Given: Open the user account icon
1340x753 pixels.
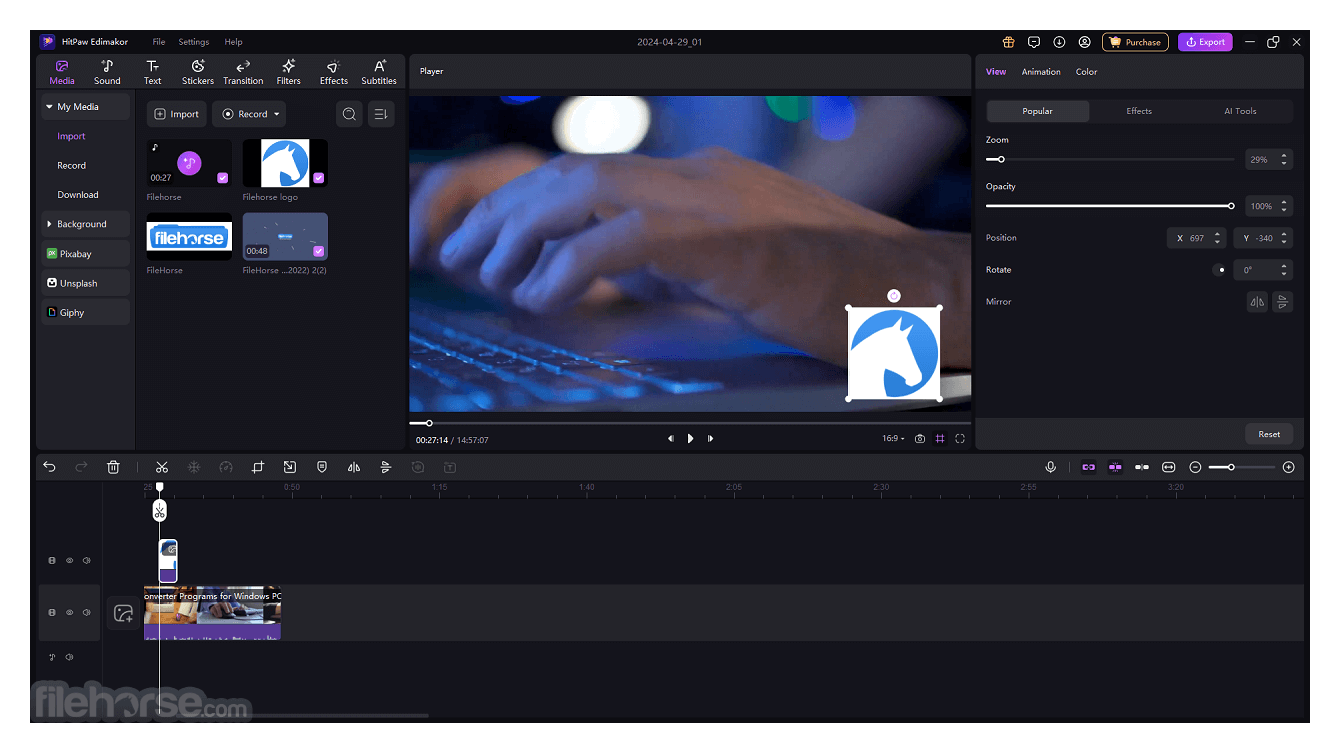Looking at the screenshot, I should (x=1085, y=42).
